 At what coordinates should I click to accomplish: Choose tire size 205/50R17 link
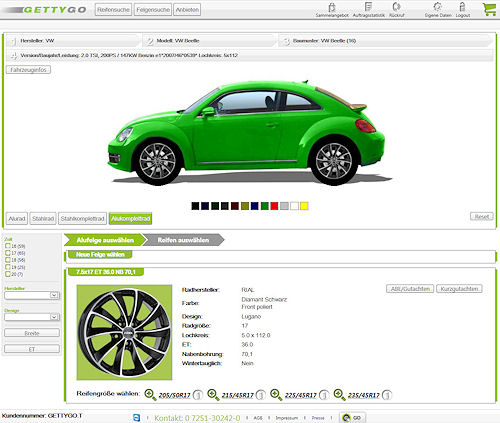pyautogui.click(x=174, y=395)
